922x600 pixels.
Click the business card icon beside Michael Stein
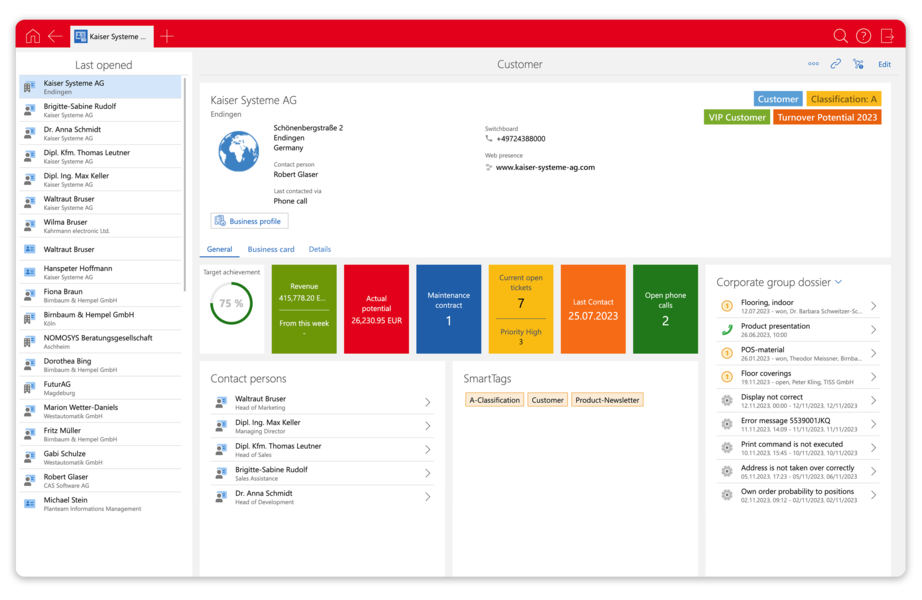29,504
